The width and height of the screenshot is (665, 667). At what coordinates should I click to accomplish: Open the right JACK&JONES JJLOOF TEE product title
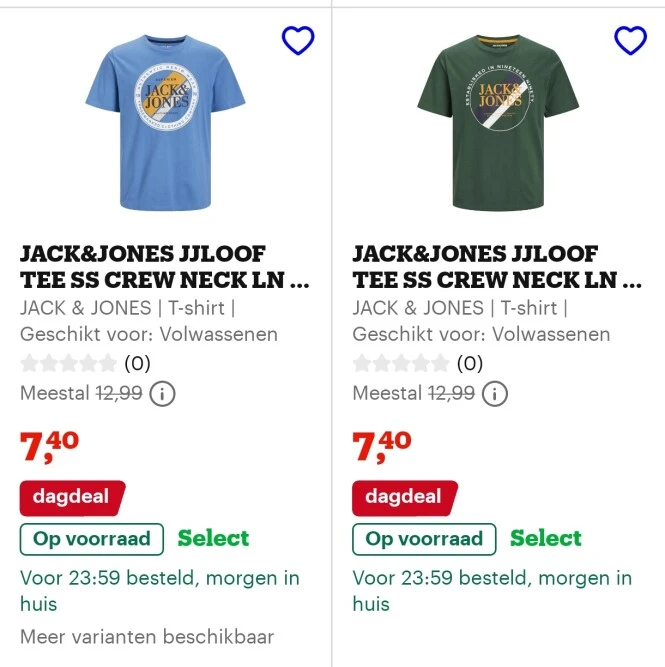coord(497,267)
